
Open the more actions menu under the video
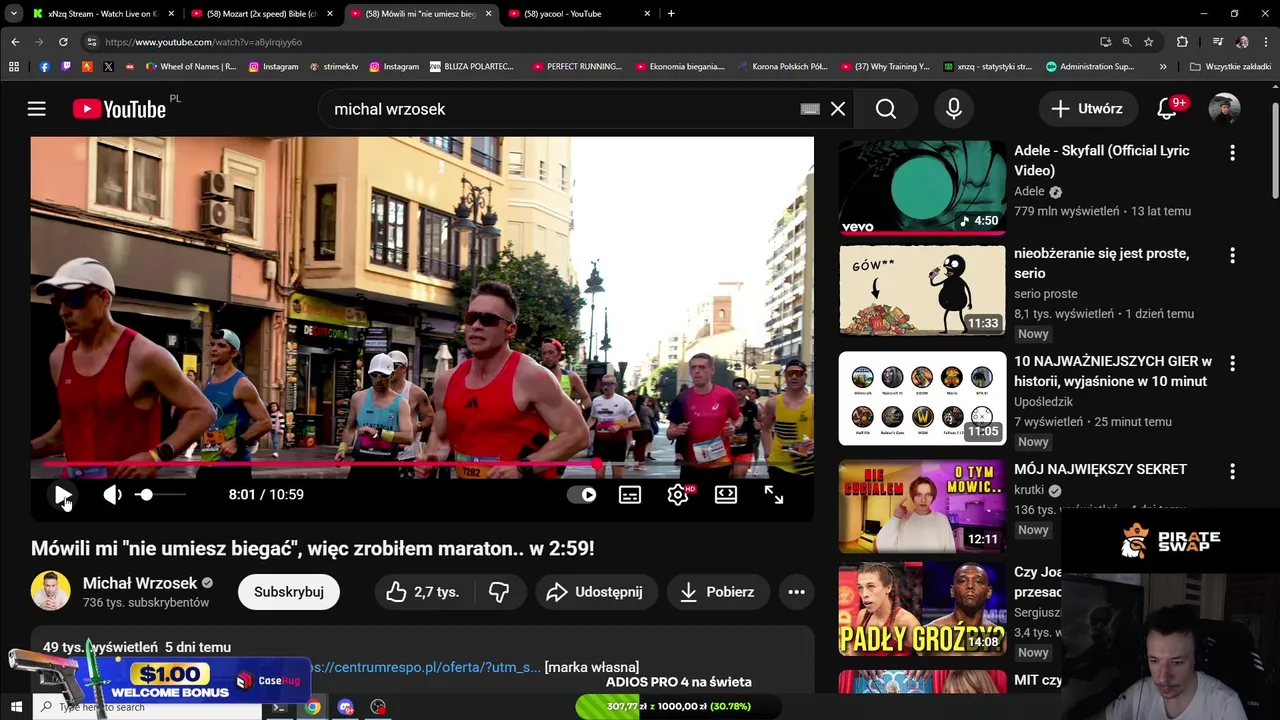pyautogui.click(x=796, y=592)
